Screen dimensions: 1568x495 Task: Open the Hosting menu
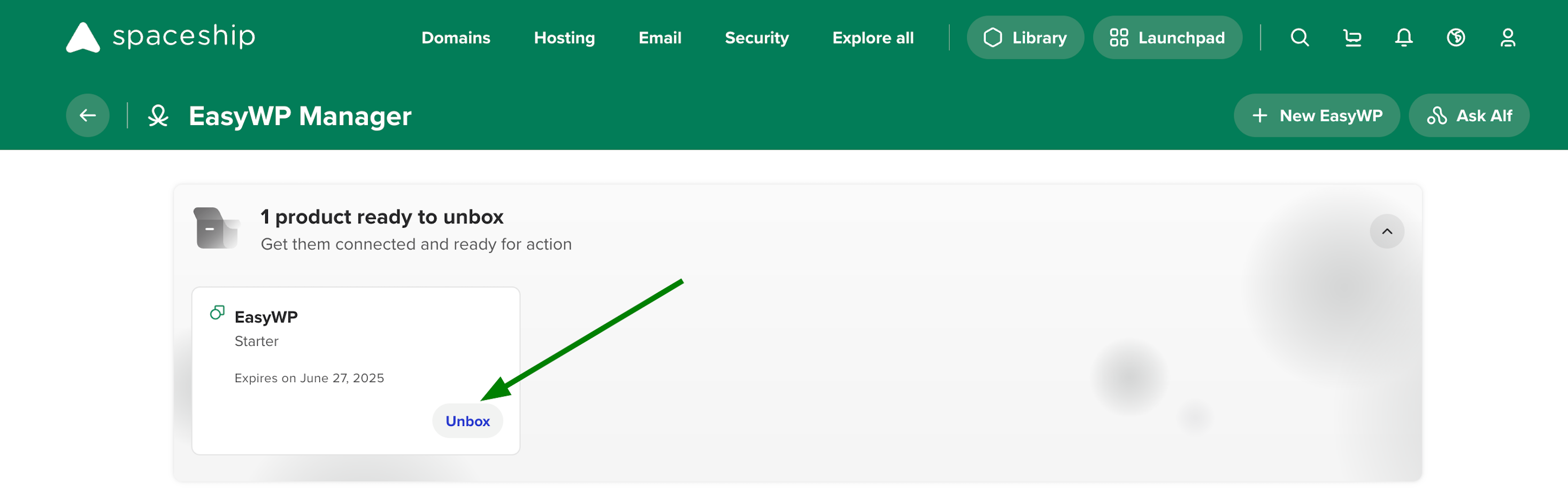pyautogui.click(x=564, y=37)
